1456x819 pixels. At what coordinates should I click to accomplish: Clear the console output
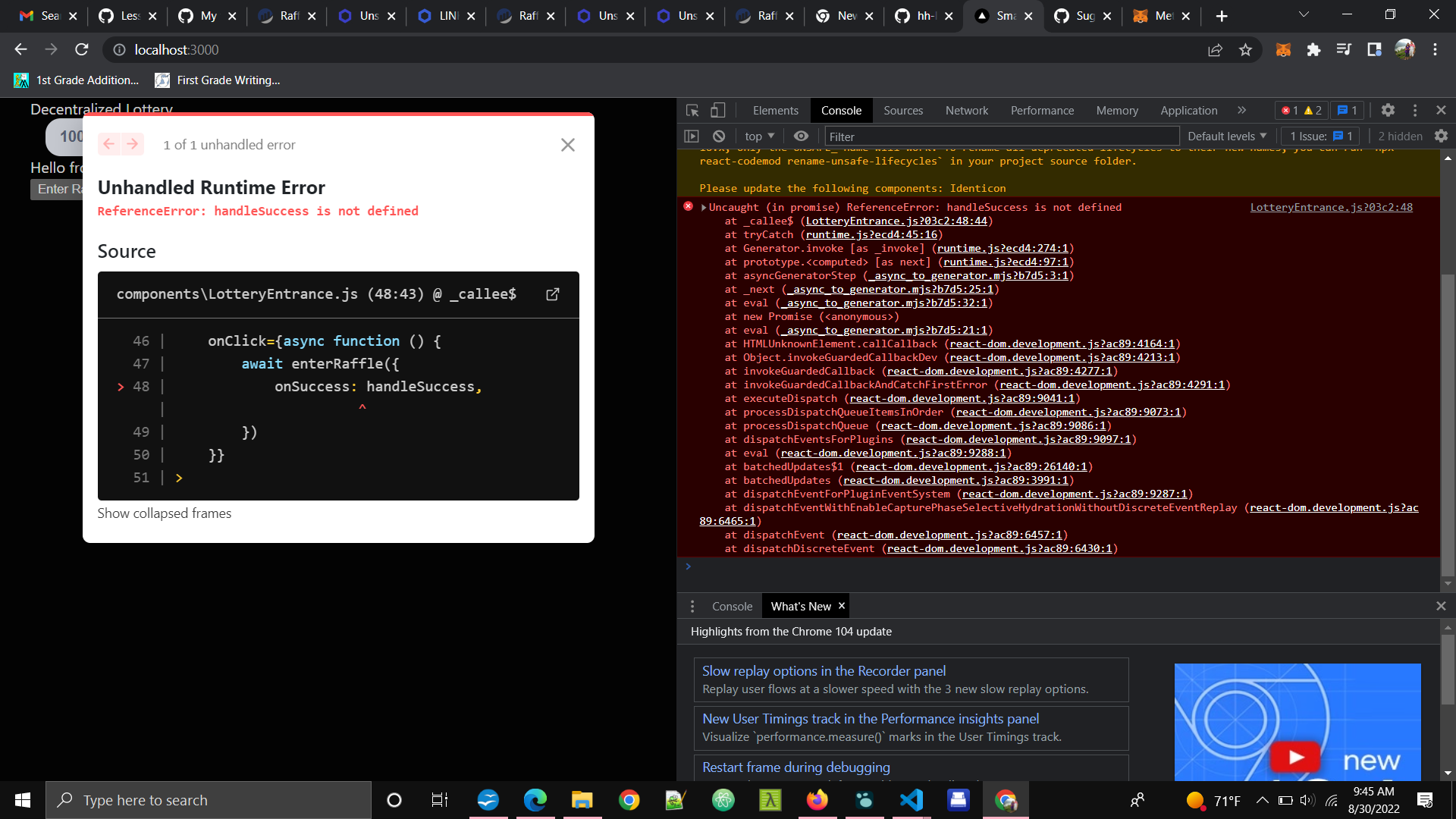pyautogui.click(x=718, y=136)
